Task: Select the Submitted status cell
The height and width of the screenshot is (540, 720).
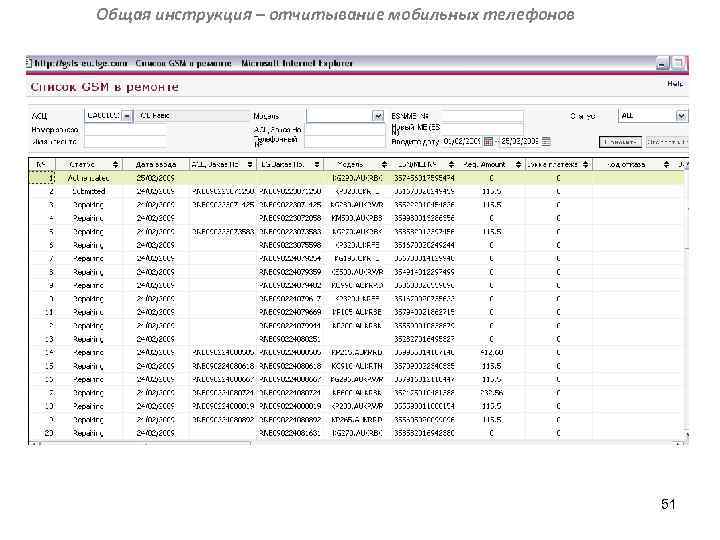Action: pyautogui.click(x=89, y=191)
